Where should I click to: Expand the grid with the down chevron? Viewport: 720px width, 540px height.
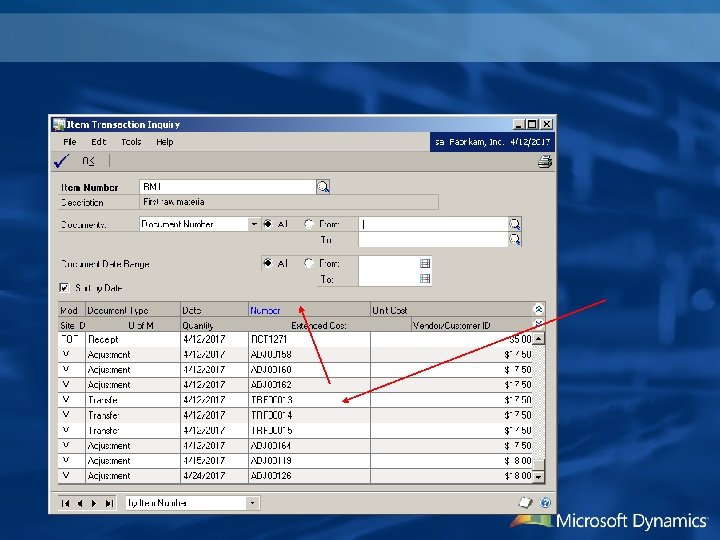click(539, 324)
